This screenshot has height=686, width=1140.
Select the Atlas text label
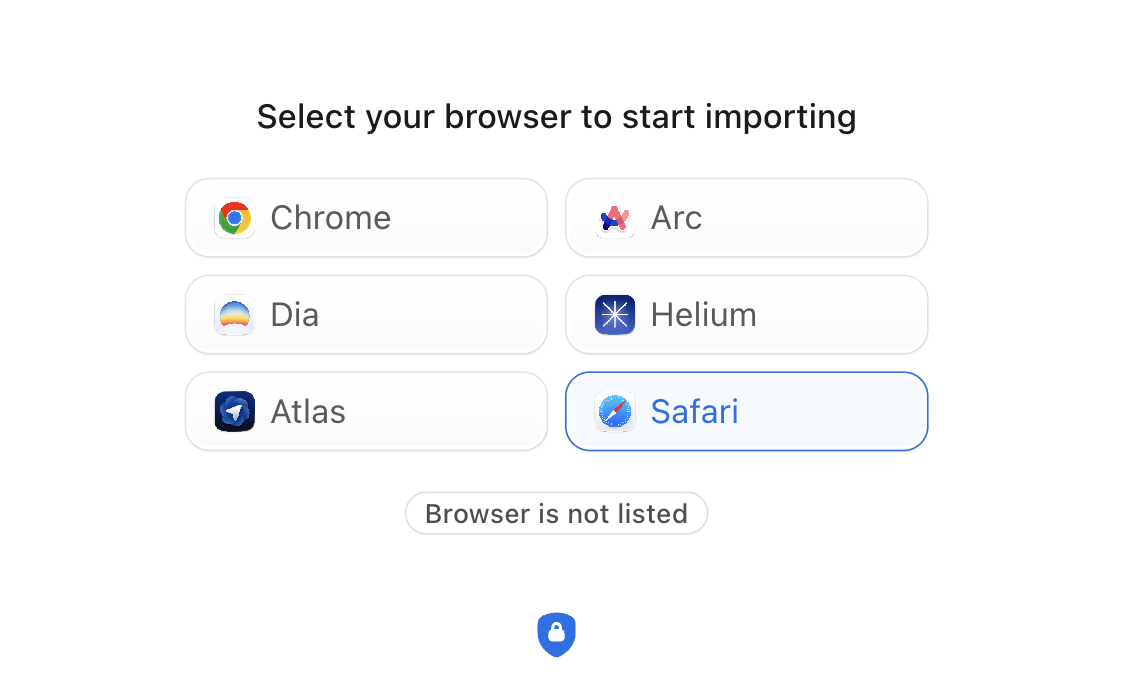tap(308, 412)
